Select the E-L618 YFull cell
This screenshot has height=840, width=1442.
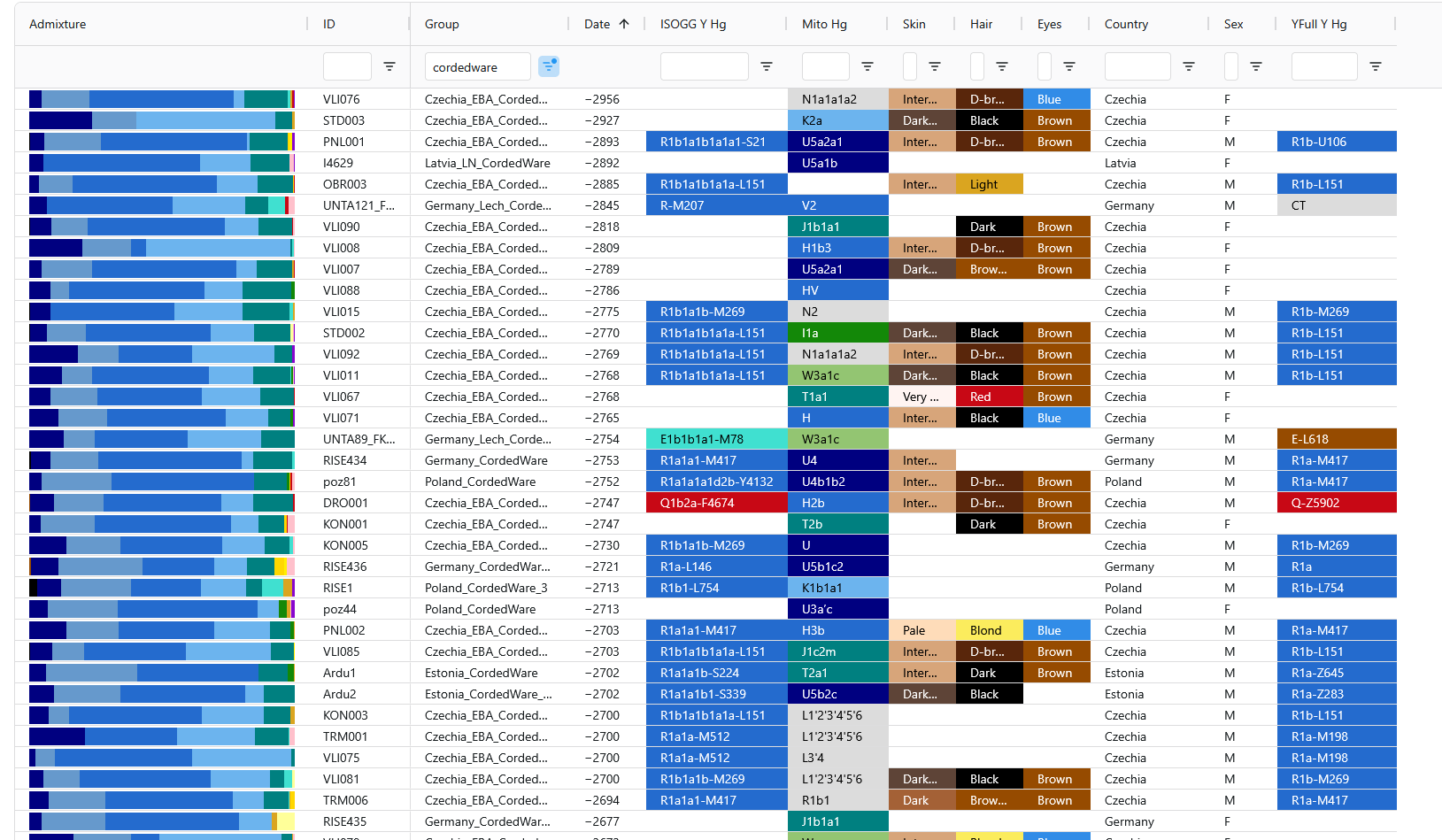click(1337, 439)
